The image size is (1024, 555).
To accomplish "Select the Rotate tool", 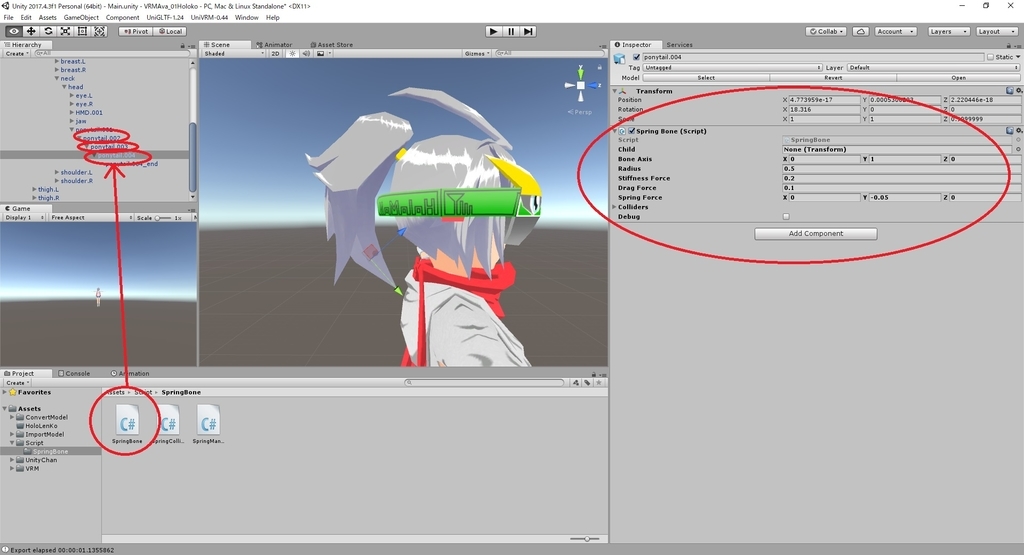I will (x=48, y=31).
